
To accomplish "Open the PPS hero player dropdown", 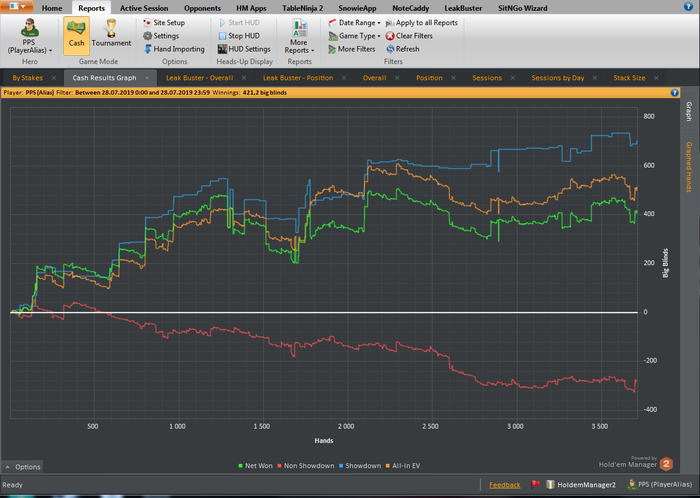I will tap(29, 37).
